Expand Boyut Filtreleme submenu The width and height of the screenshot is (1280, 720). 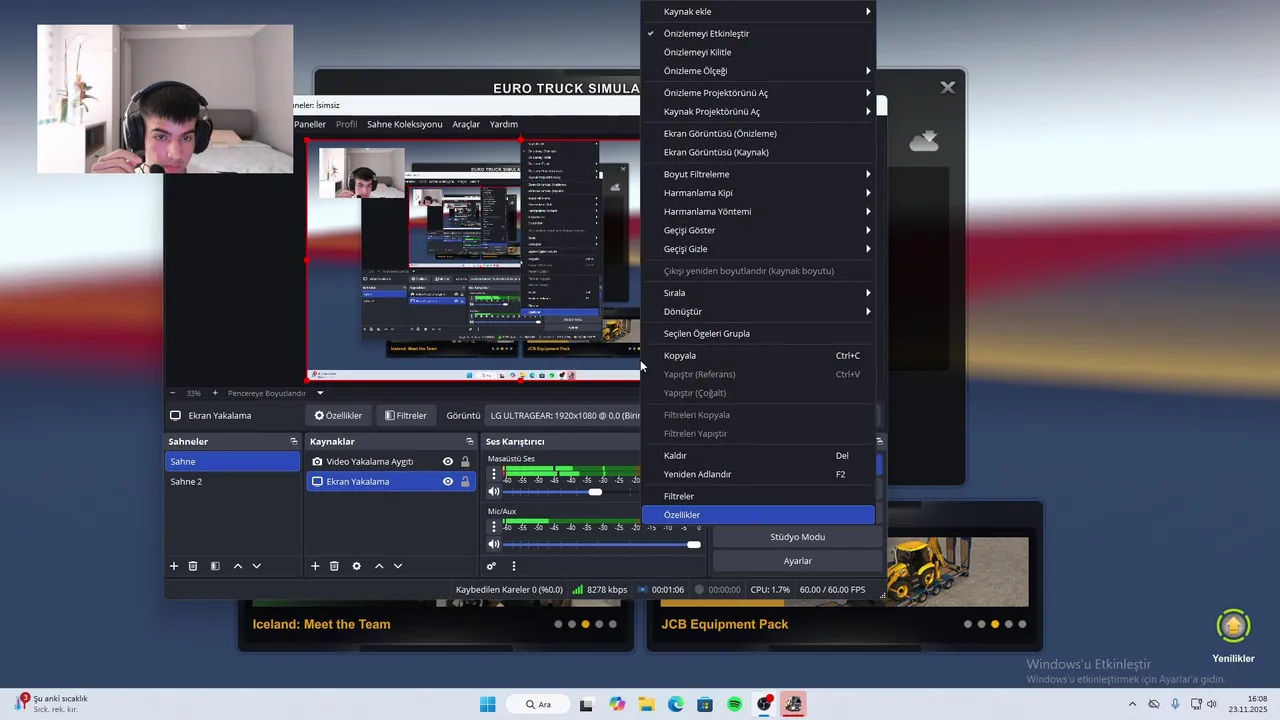point(759,174)
